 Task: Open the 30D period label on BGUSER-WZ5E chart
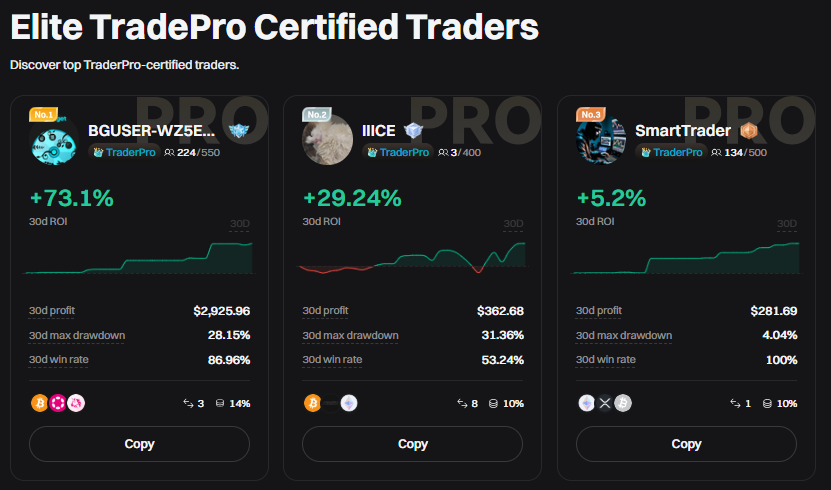click(239, 224)
